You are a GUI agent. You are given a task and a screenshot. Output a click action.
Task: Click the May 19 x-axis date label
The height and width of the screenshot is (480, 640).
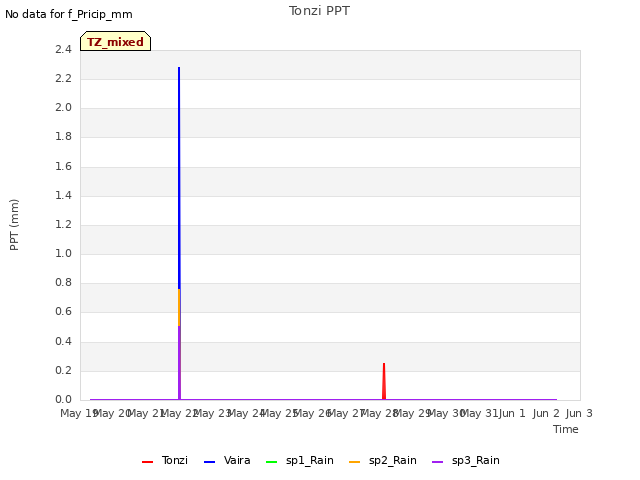(x=79, y=413)
